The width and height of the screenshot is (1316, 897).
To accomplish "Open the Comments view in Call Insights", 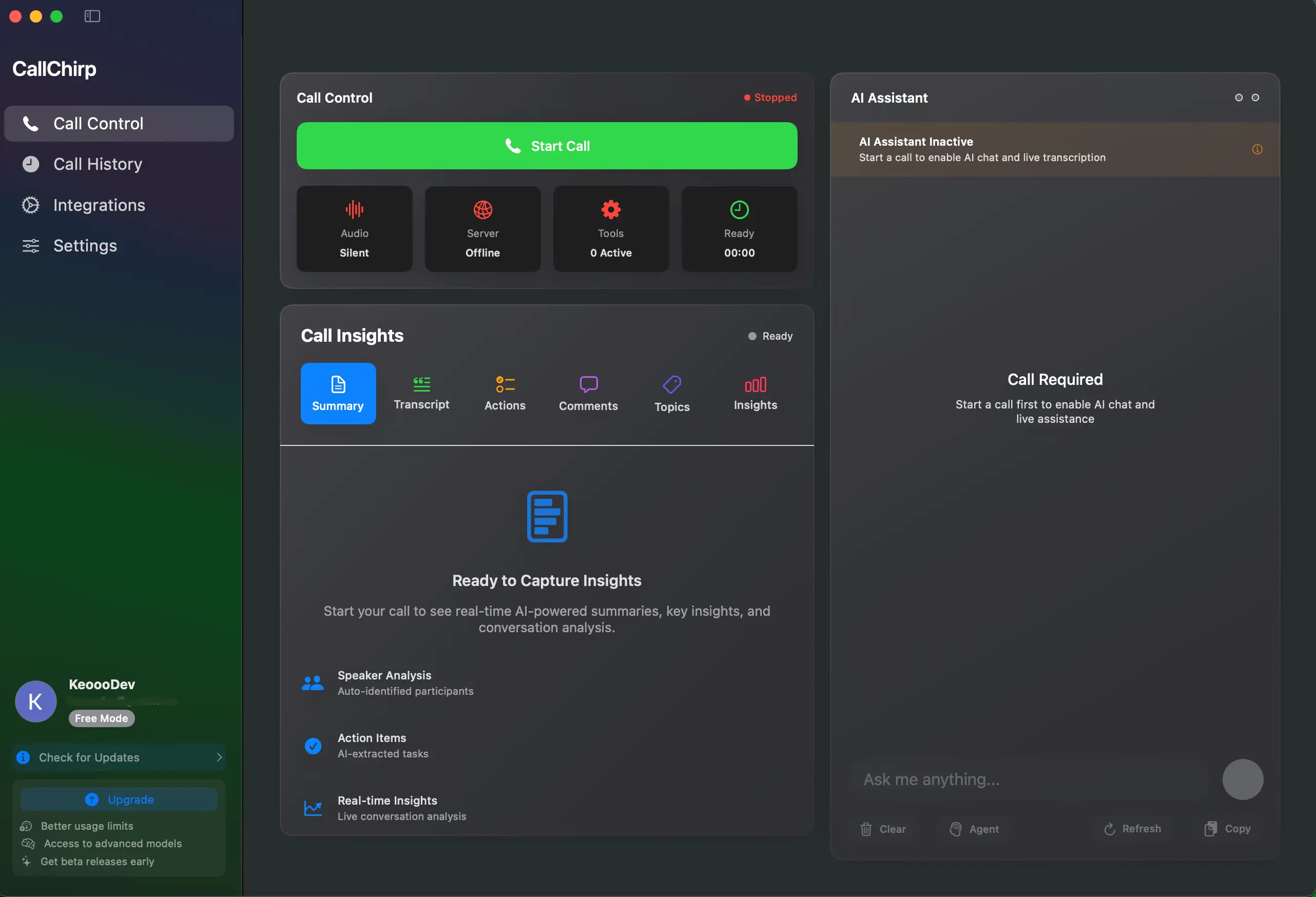I will [x=588, y=393].
